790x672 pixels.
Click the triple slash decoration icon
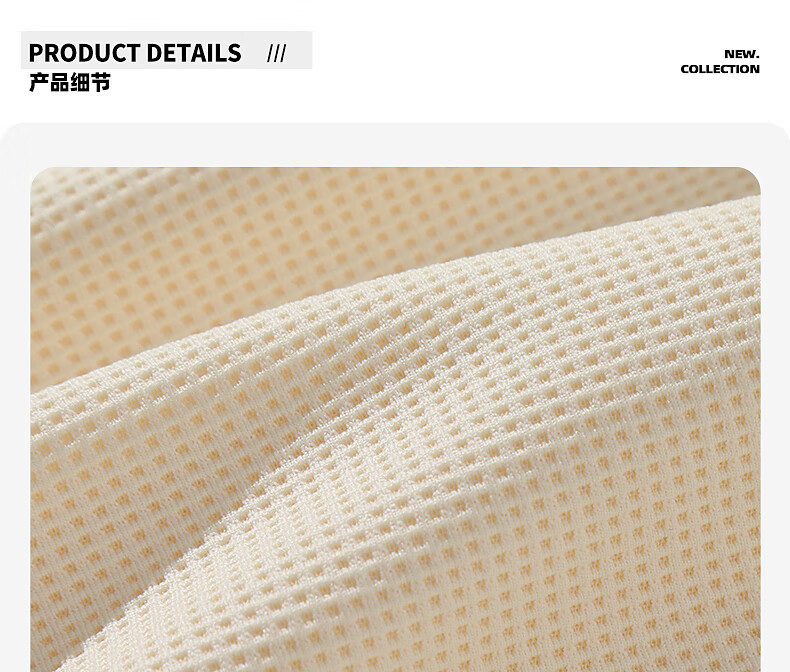277,53
